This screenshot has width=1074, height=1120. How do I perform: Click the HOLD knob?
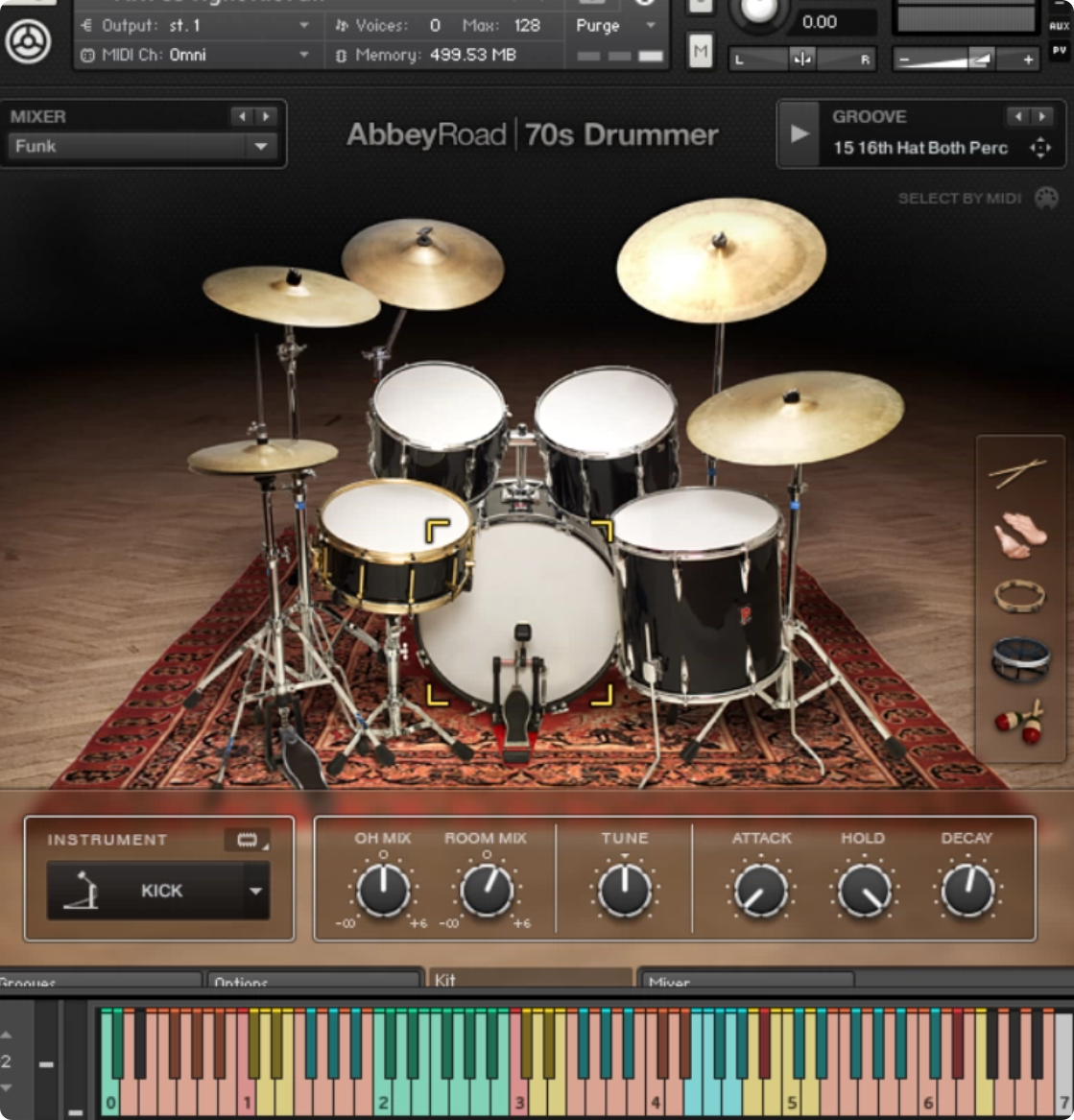864,890
